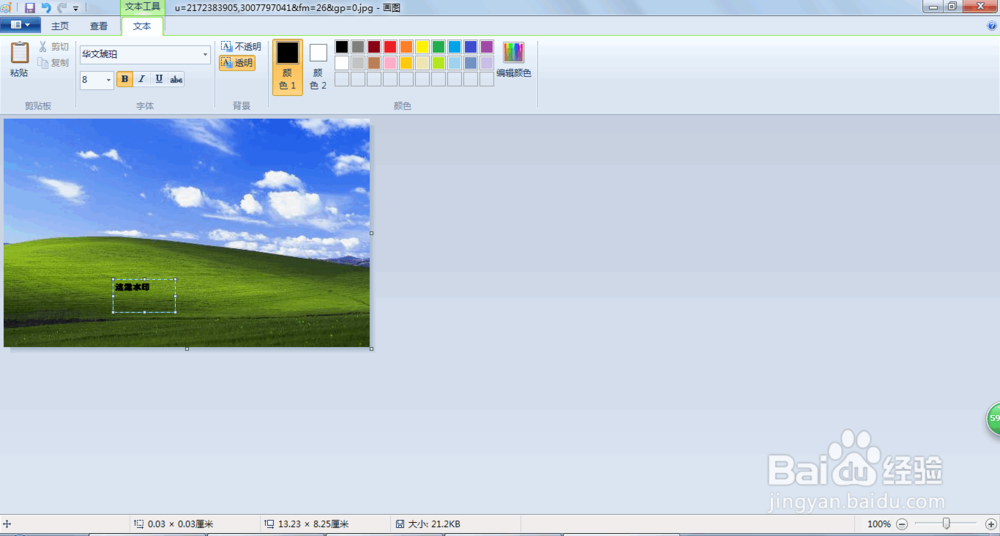
Task: Zoom in with the plus button
Action: pyautogui.click(x=990, y=524)
